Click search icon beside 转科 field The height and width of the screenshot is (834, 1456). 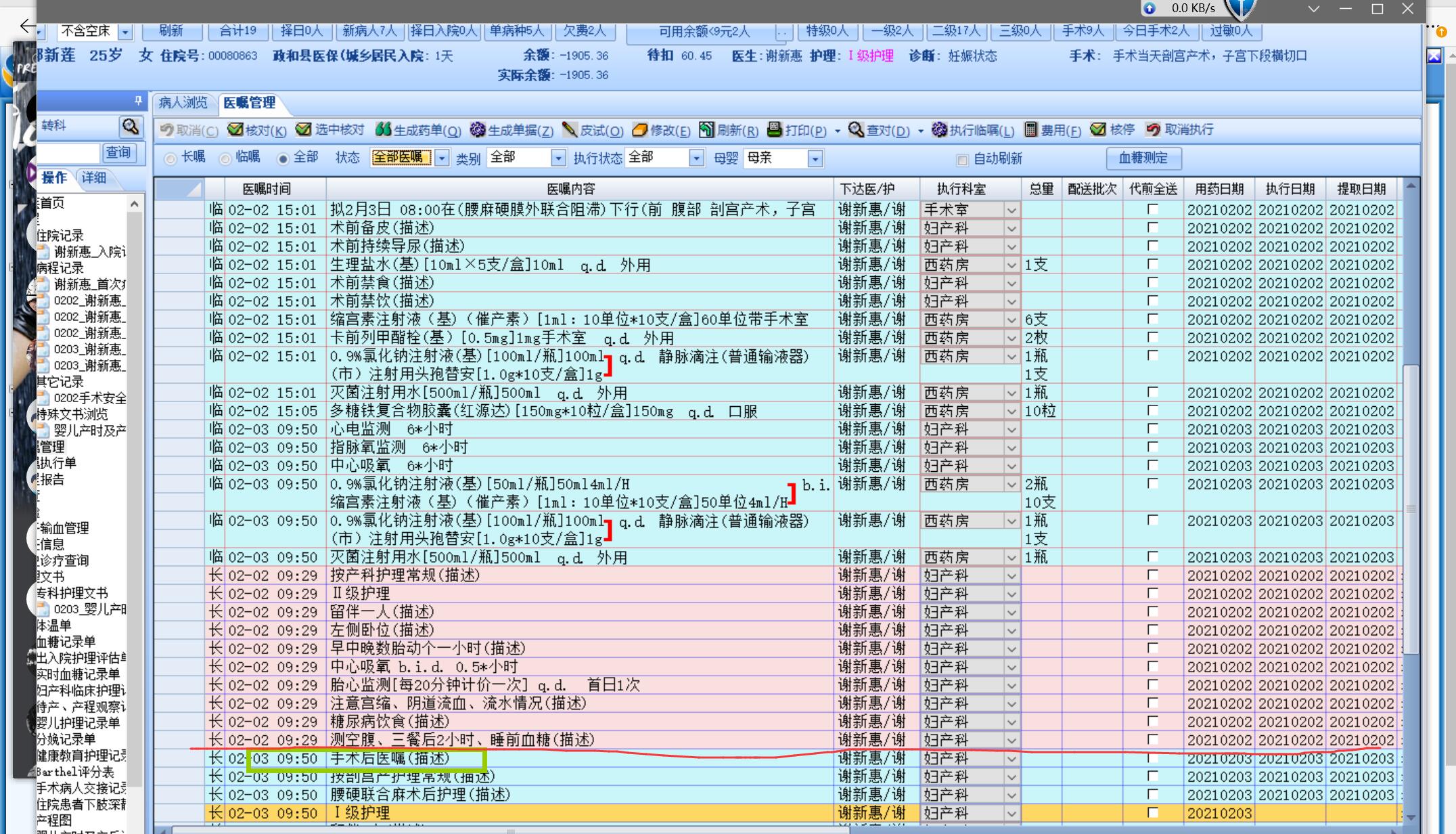point(130,126)
